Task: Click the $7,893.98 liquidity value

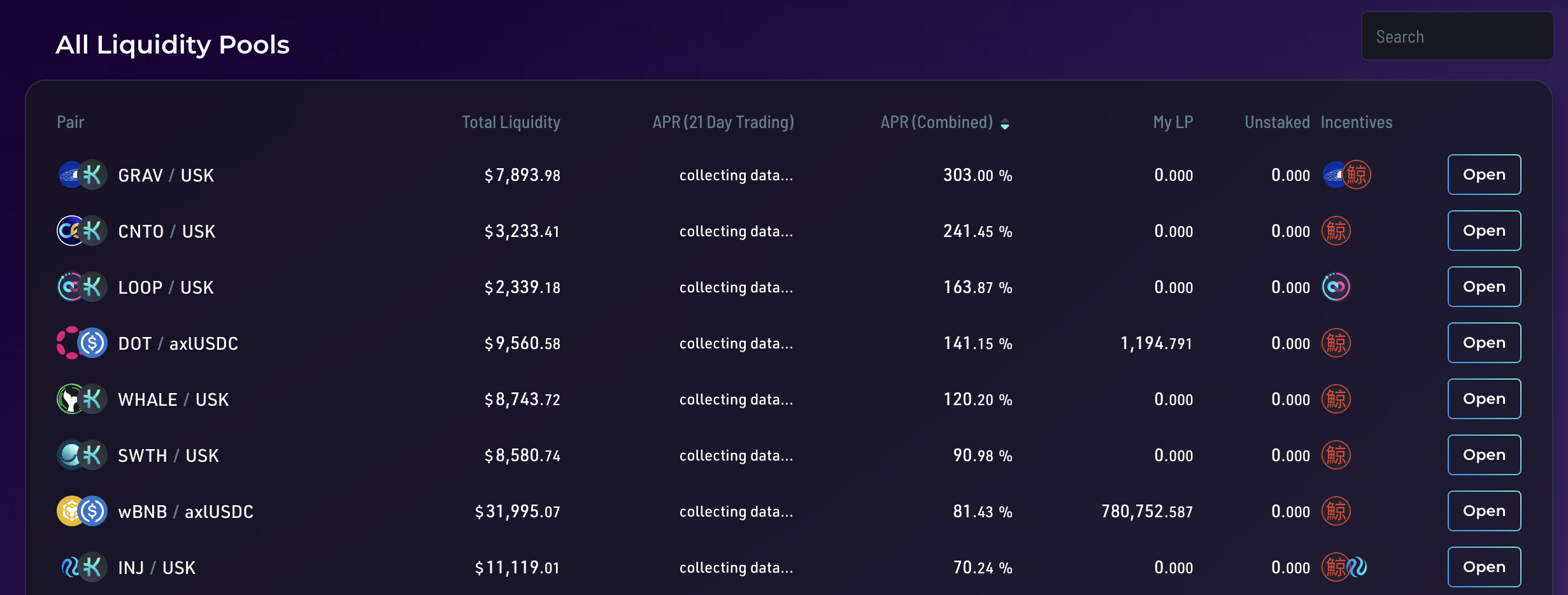Action: pyautogui.click(x=522, y=175)
